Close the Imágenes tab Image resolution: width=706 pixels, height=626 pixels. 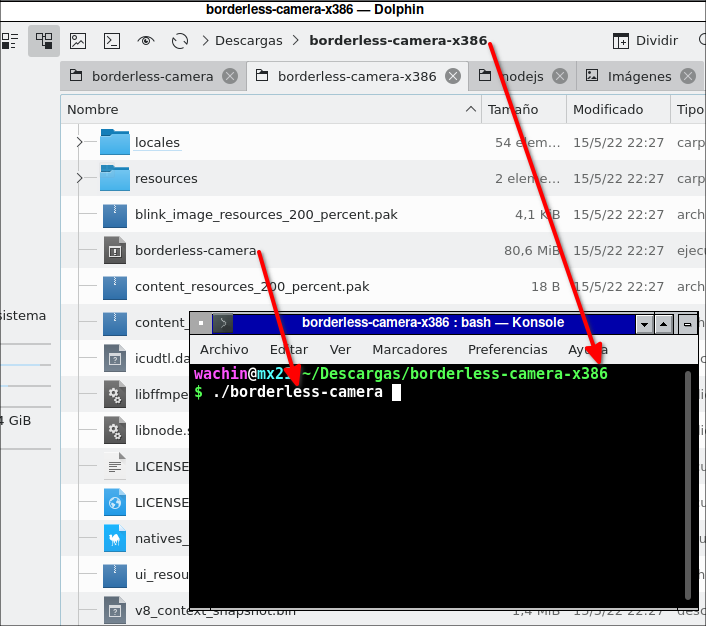[688, 76]
